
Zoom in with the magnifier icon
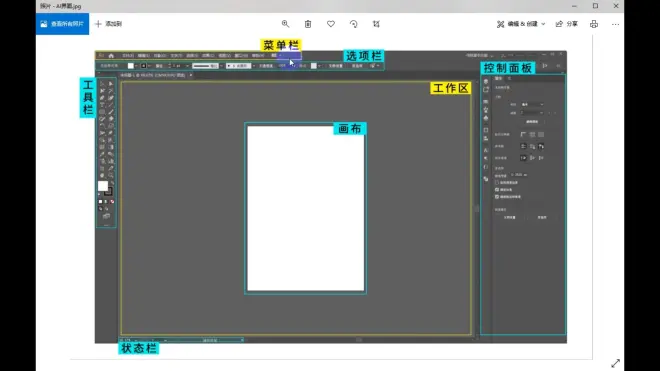tap(285, 24)
